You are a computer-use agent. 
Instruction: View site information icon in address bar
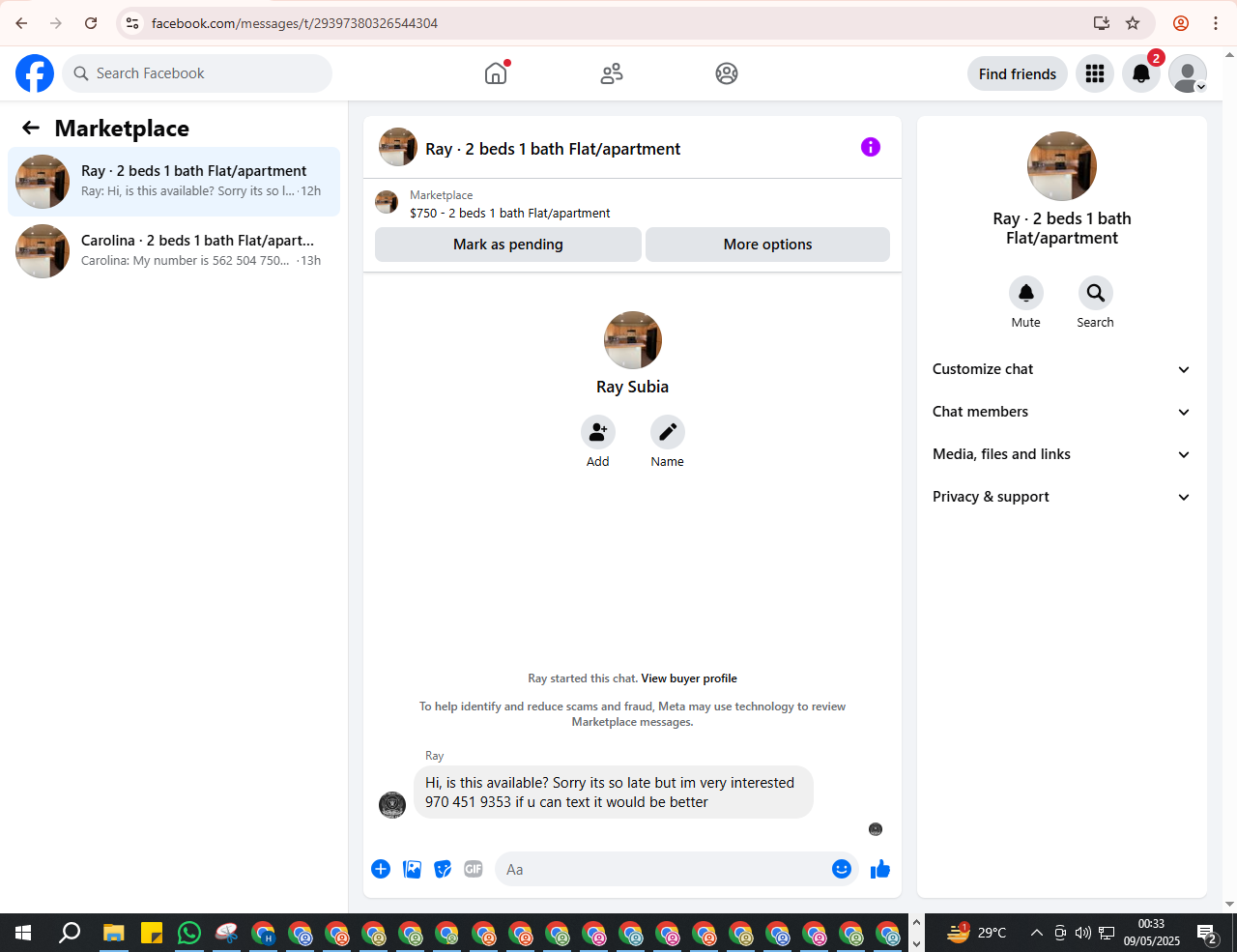pyautogui.click(x=132, y=23)
